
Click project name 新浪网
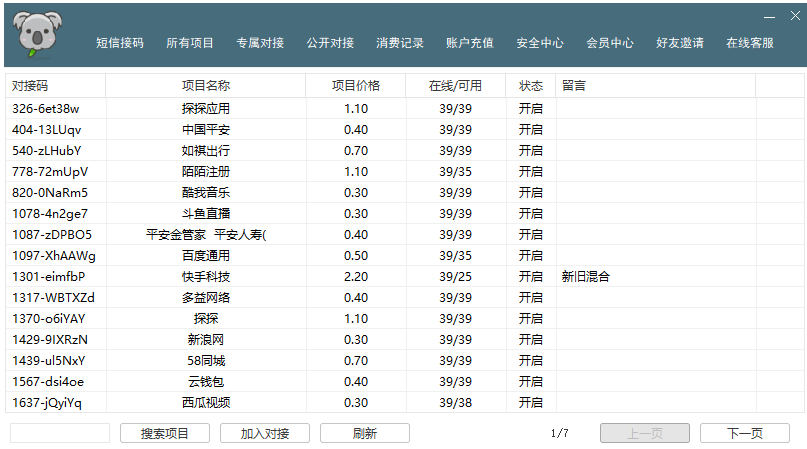point(206,340)
